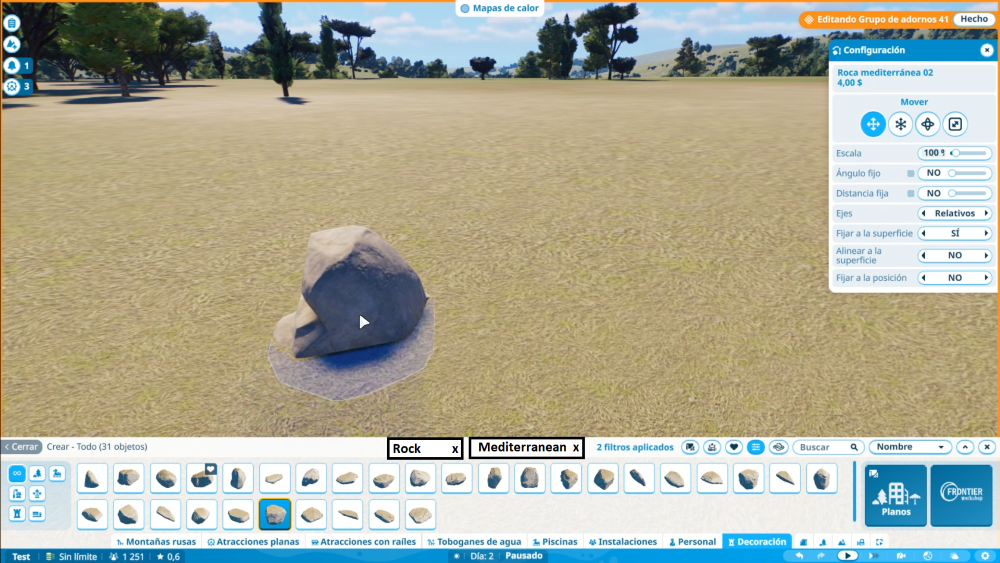Toggle the heart favorite on fourth rock
Image resolution: width=1000 pixels, height=563 pixels.
click(x=210, y=469)
